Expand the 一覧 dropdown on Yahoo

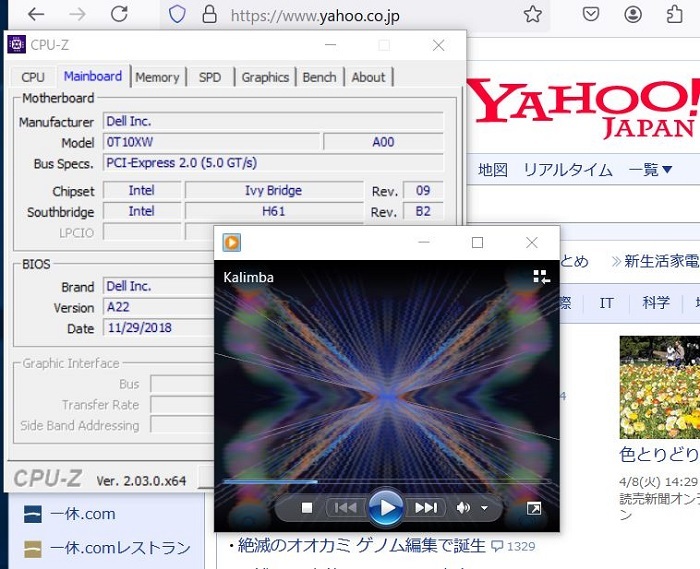coord(650,170)
